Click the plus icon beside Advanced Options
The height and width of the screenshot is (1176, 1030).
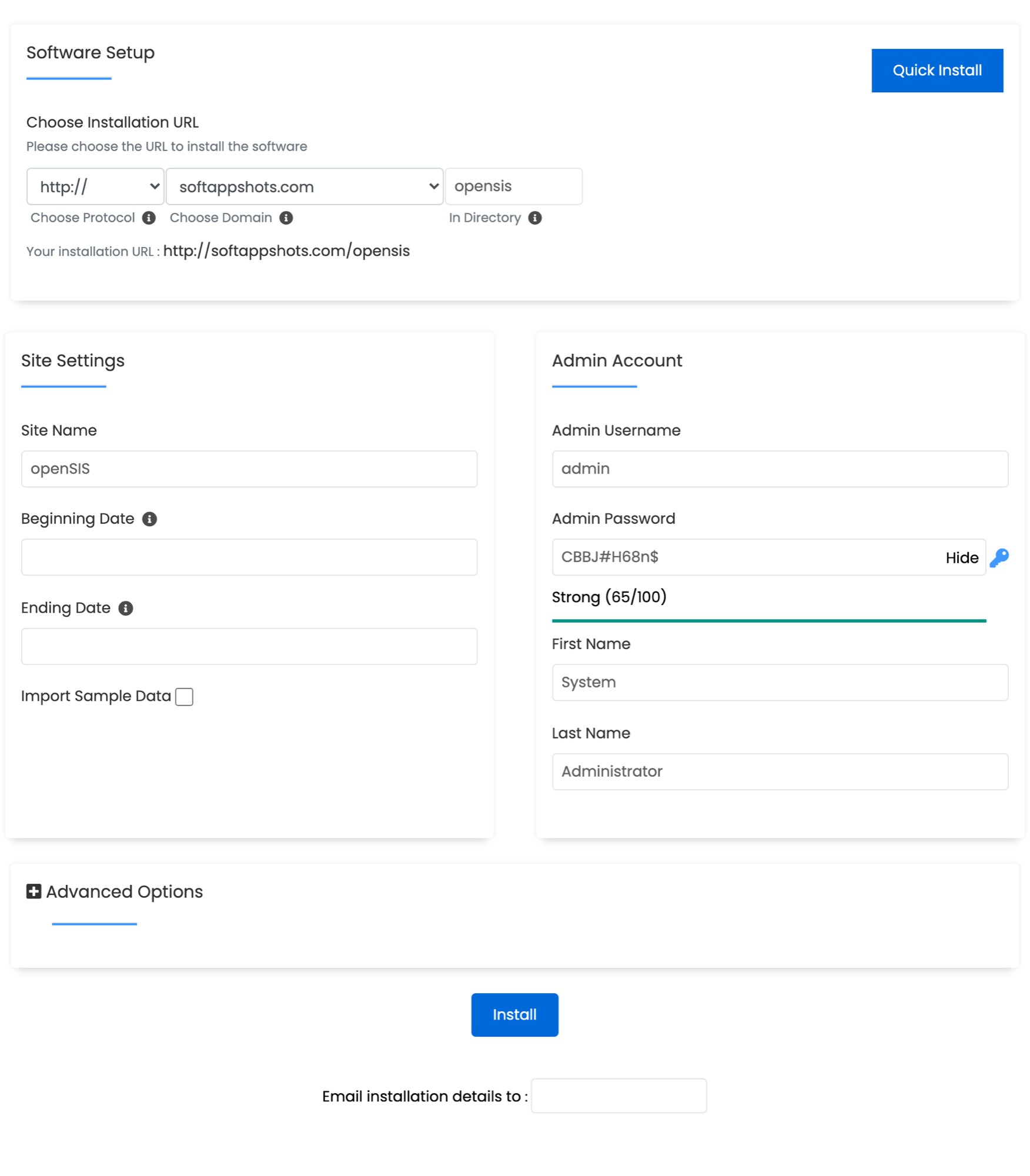pos(34,891)
